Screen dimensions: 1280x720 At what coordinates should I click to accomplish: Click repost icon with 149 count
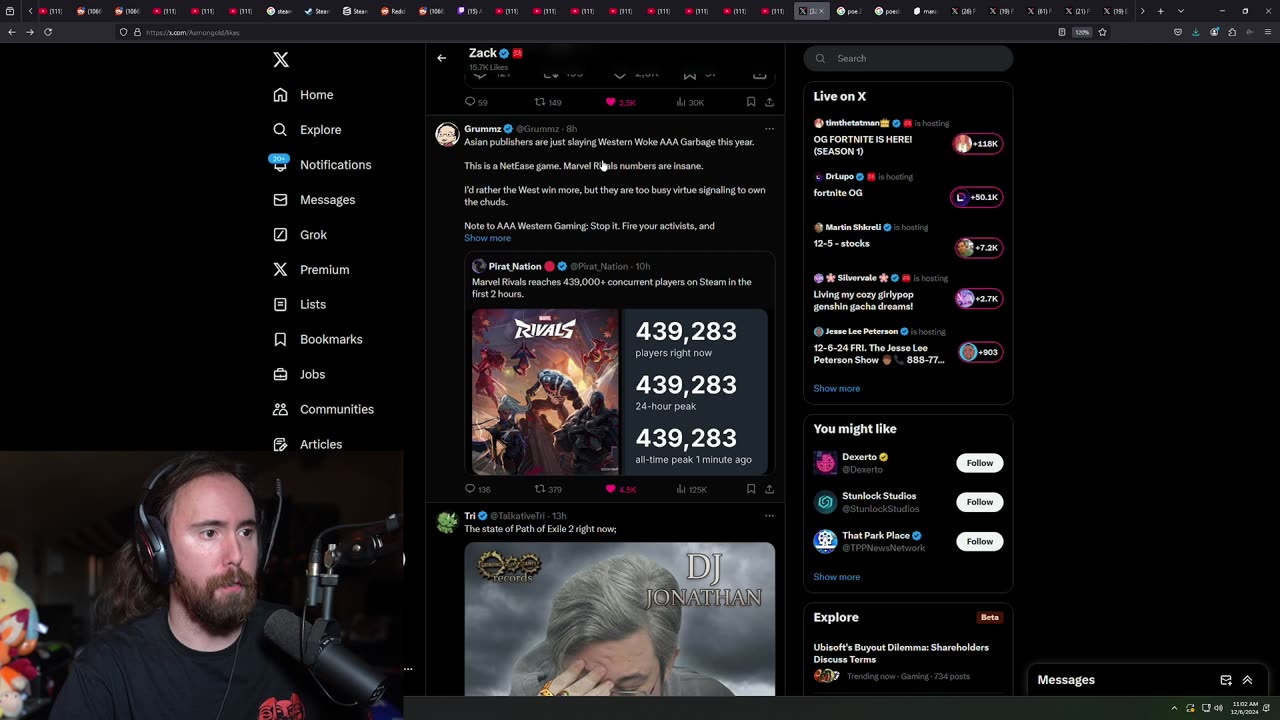(x=540, y=102)
